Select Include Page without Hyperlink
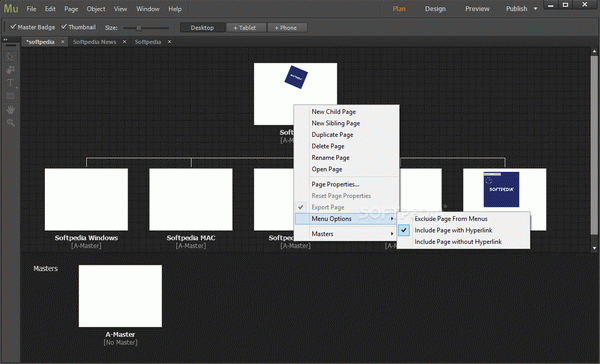The image size is (600, 364). (463, 242)
